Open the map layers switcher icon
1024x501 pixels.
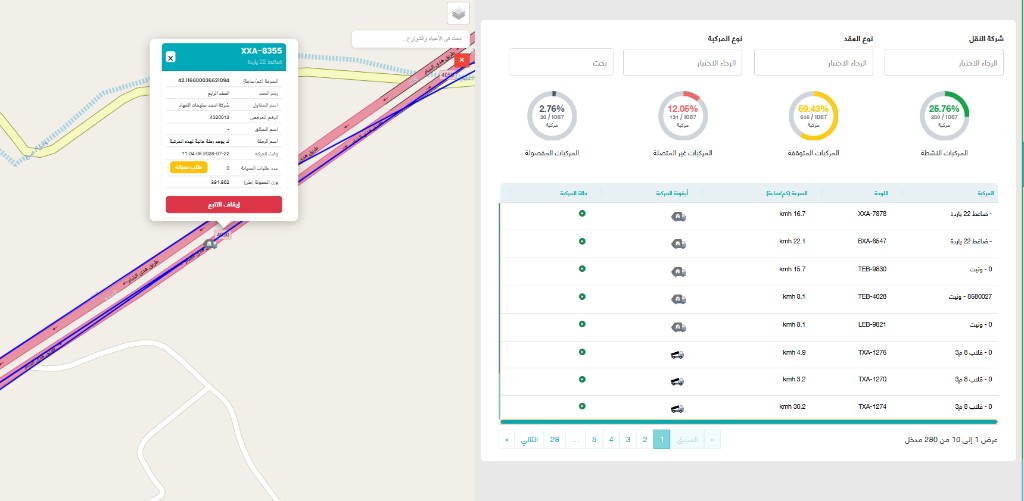(458, 13)
